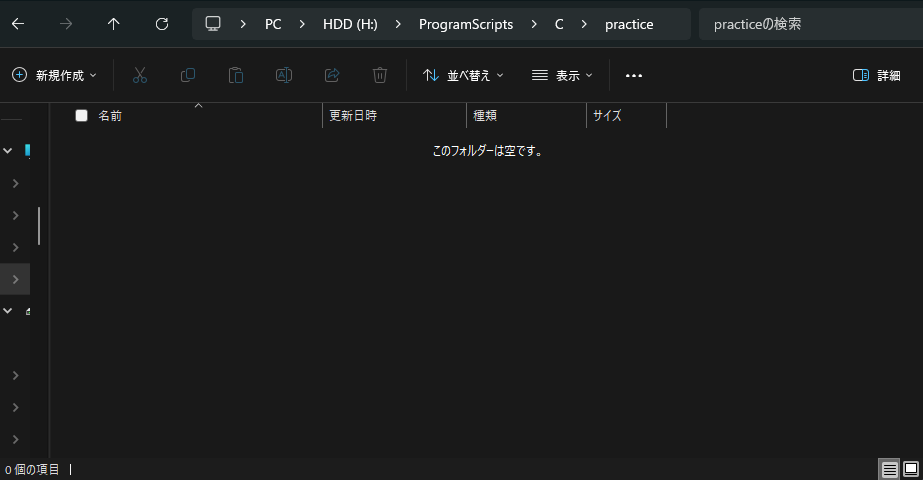
Task: Go back to the previous folder
Action: (x=18, y=24)
